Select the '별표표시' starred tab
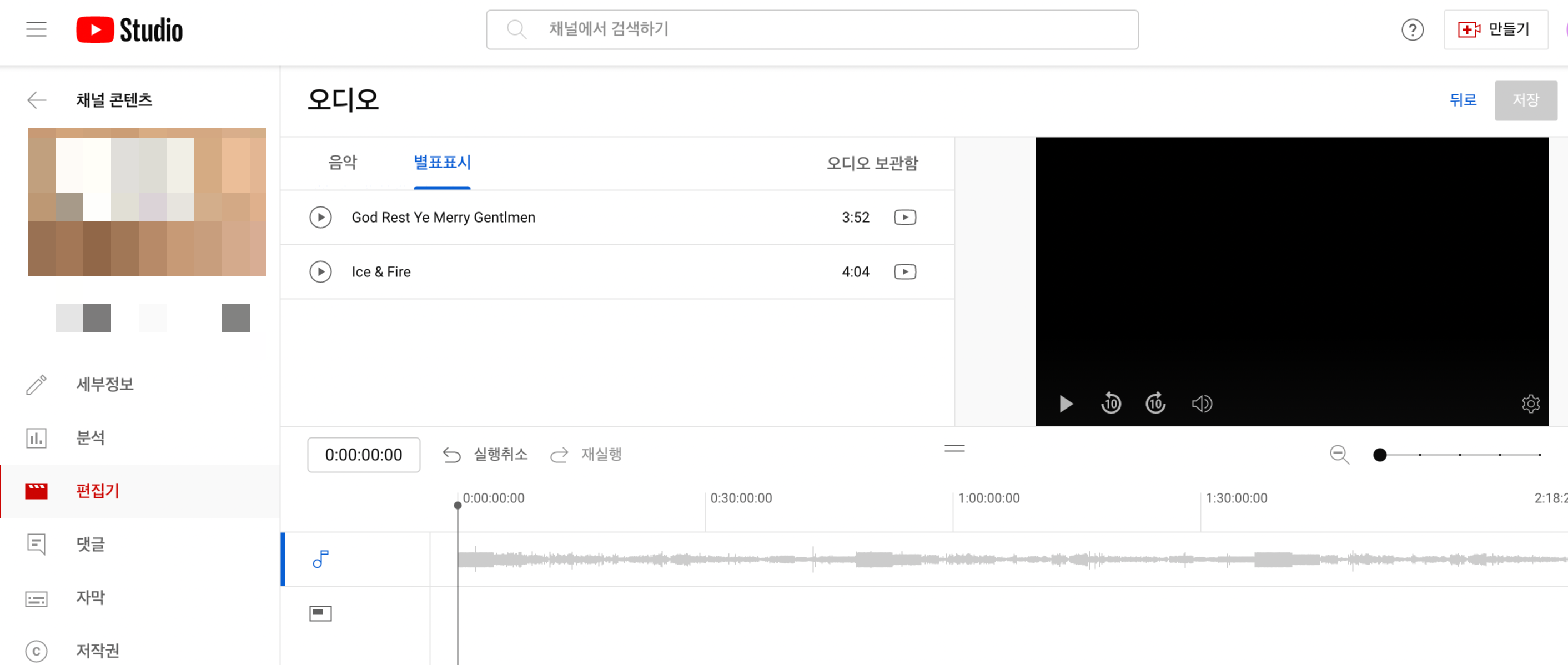Viewport: 1568px width, 665px height. tap(442, 163)
